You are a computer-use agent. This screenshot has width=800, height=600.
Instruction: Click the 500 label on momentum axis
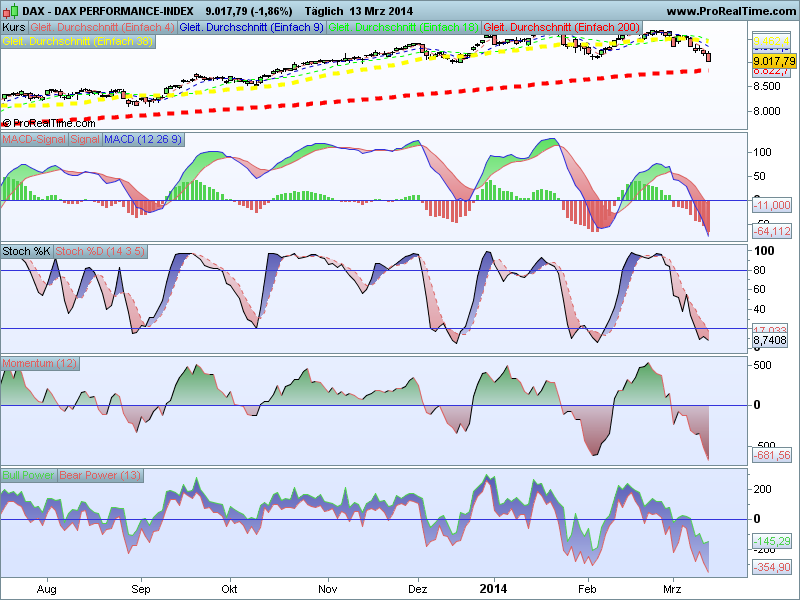[762, 365]
